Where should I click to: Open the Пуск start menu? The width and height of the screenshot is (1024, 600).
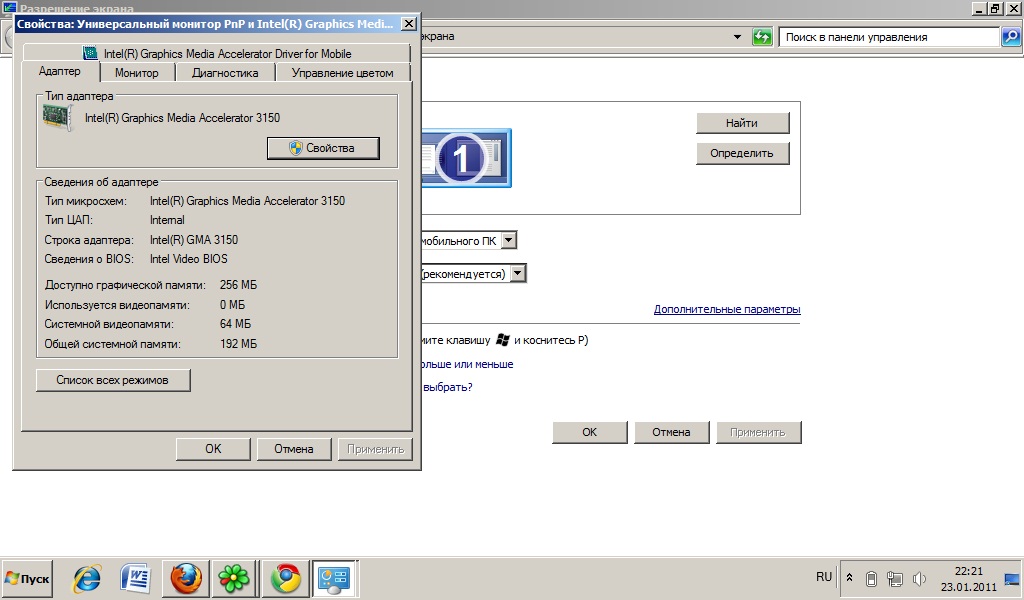tap(27, 578)
